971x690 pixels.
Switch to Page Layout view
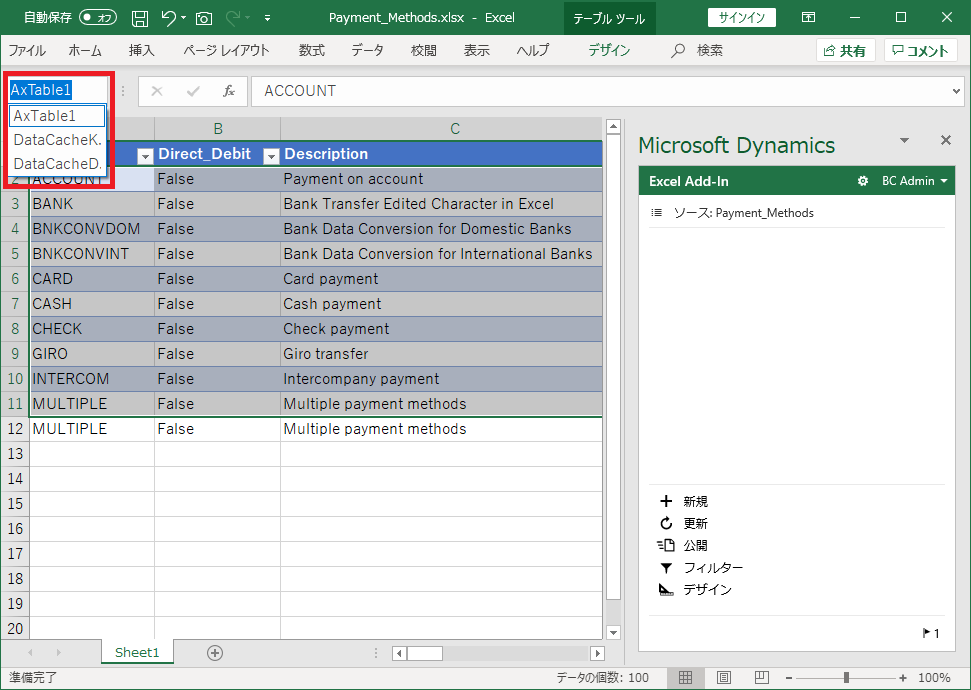tap(723, 678)
